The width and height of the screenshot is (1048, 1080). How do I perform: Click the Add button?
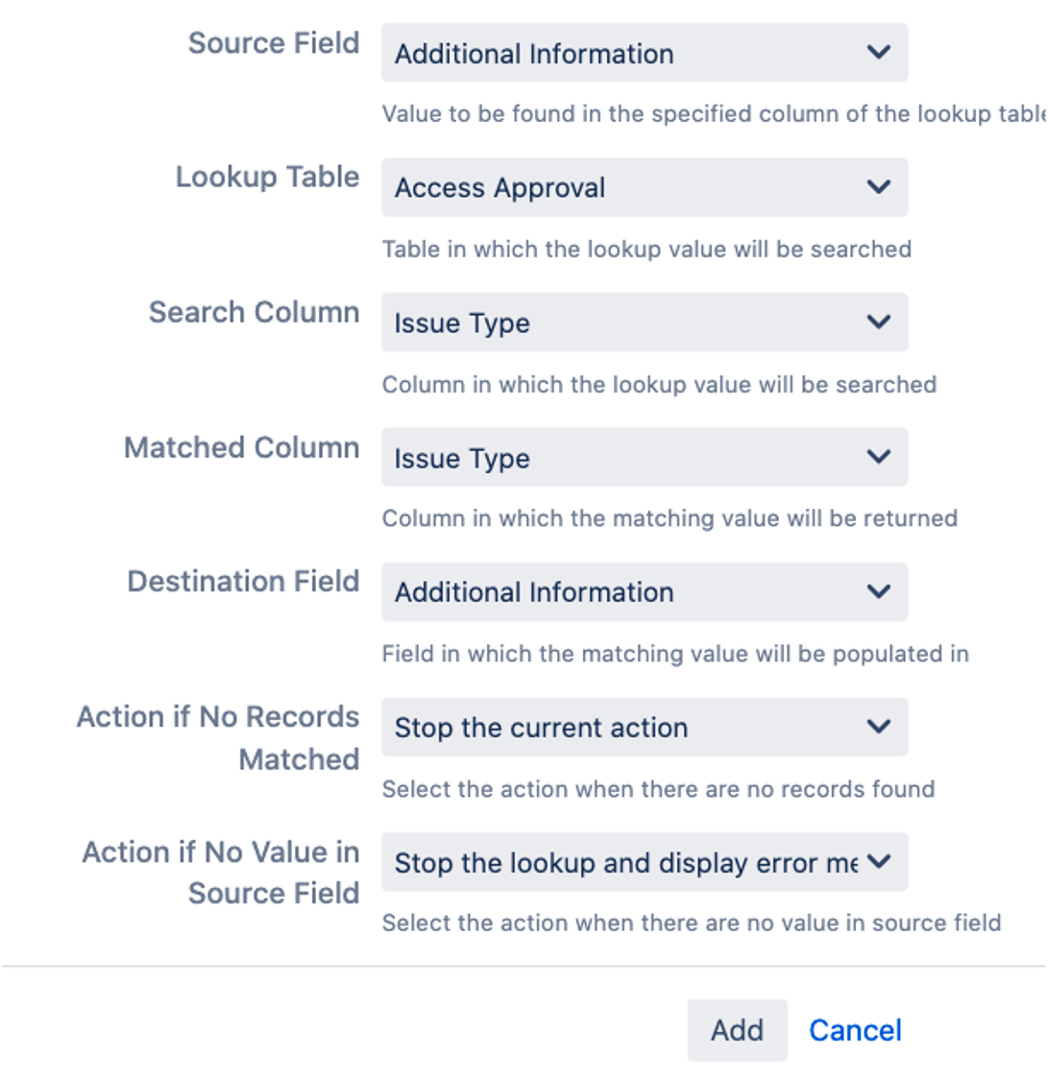(737, 1030)
